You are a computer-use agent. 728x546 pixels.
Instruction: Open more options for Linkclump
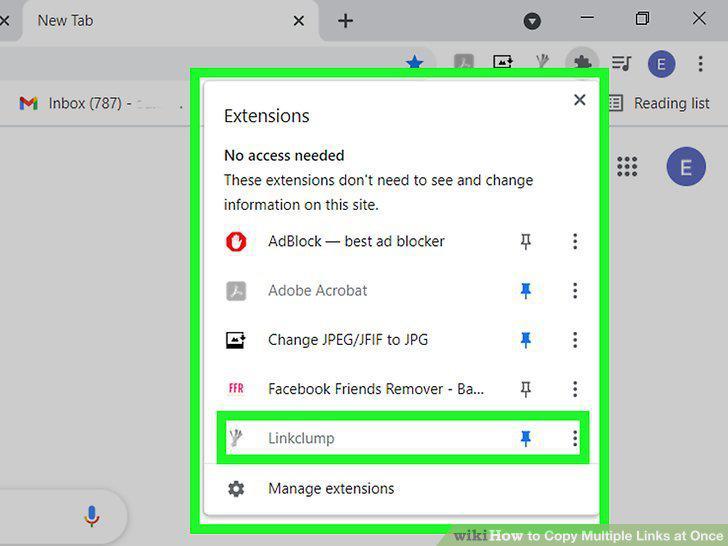575,438
